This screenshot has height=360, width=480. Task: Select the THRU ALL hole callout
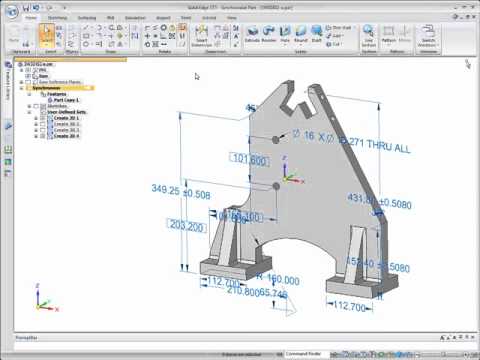(351, 142)
